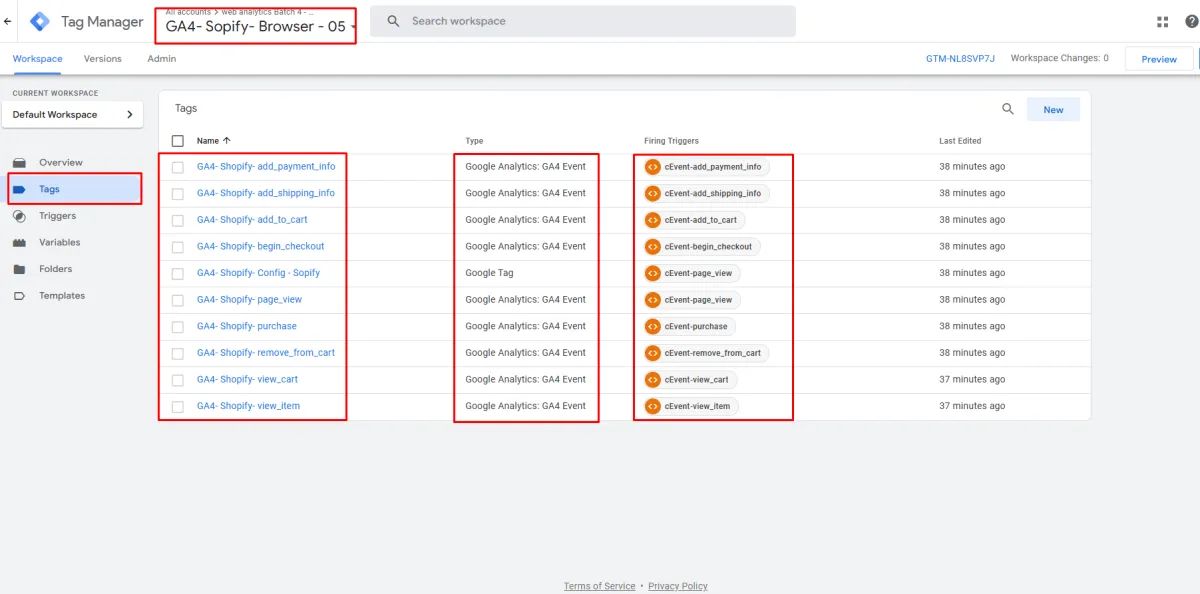
Task: Check the box for remove_from_cart tag
Action: click(178, 353)
